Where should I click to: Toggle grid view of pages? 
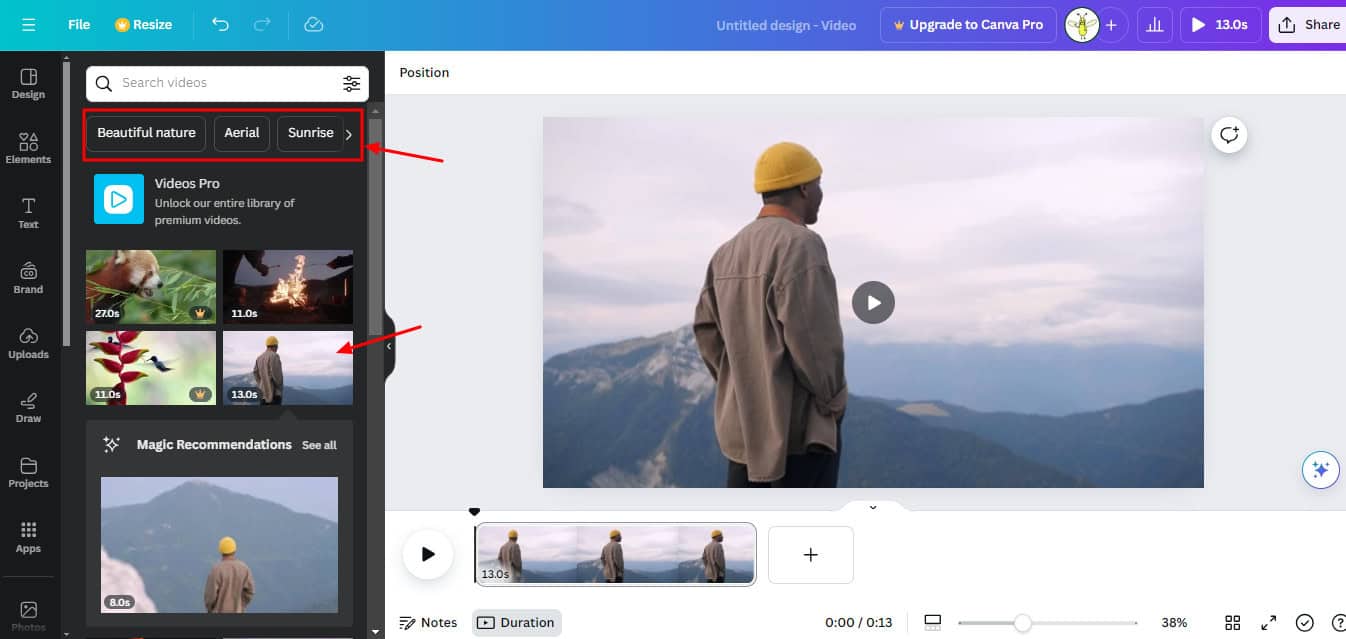click(x=1233, y=622)
